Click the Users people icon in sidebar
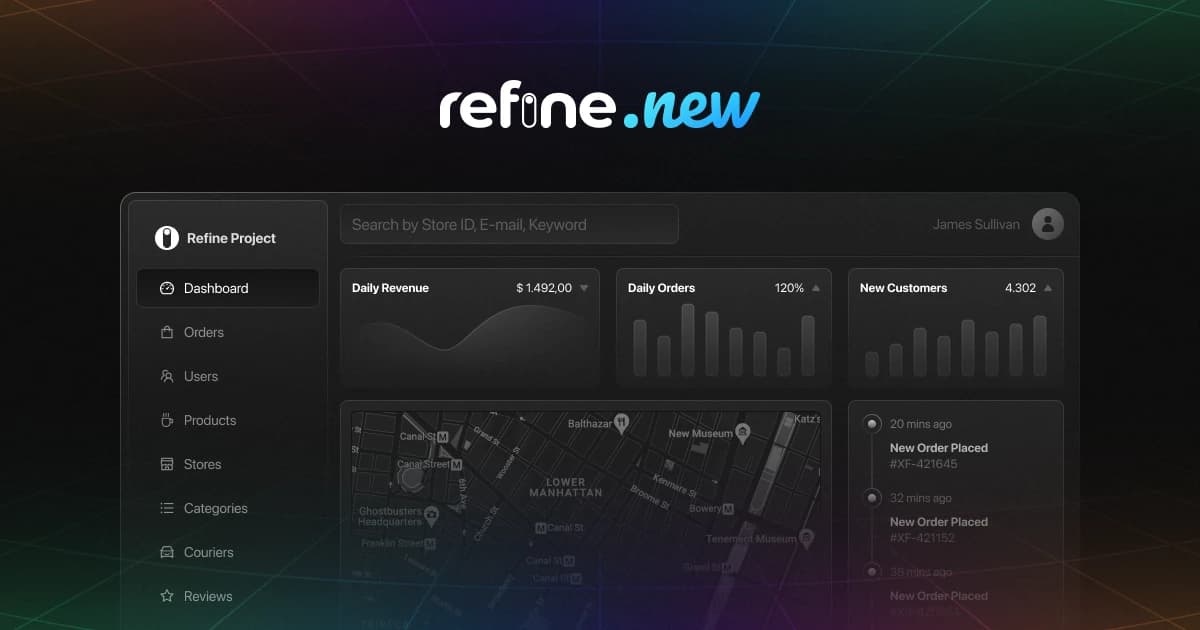The height and width of the screenshot is (630, 1200). point(166,376)
